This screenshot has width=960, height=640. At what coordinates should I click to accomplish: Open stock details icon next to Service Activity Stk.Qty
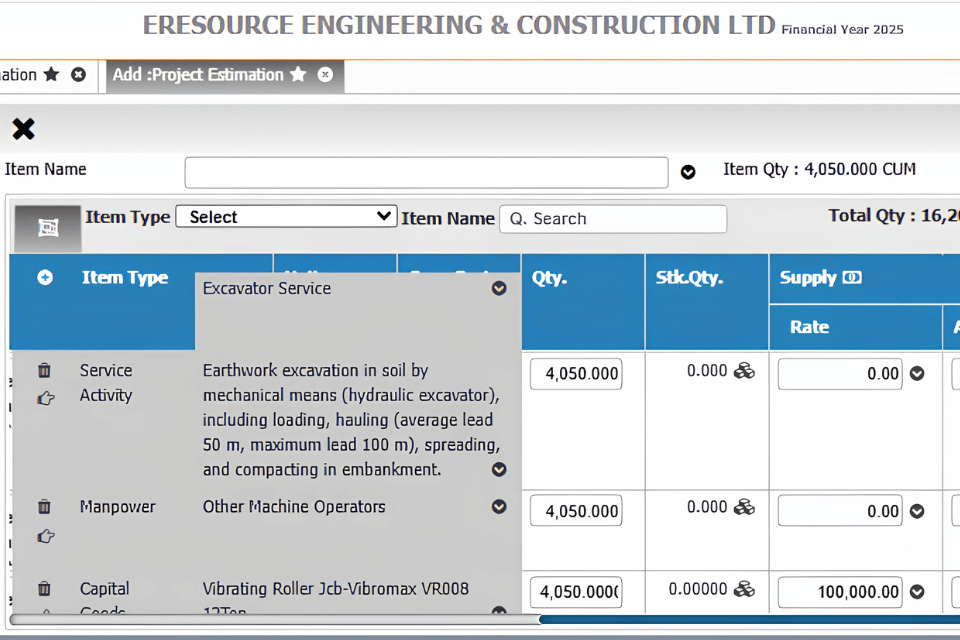pos(744,371)
